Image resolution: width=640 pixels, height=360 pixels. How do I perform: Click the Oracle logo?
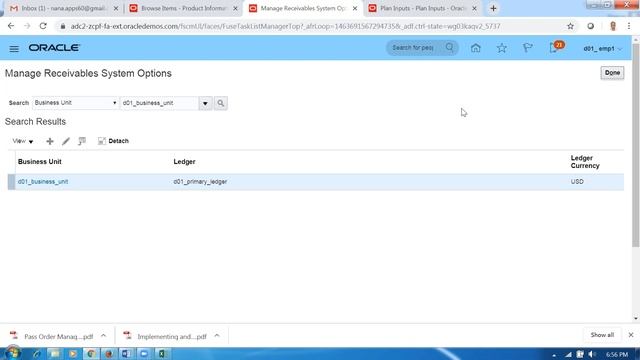coord(54,48)
